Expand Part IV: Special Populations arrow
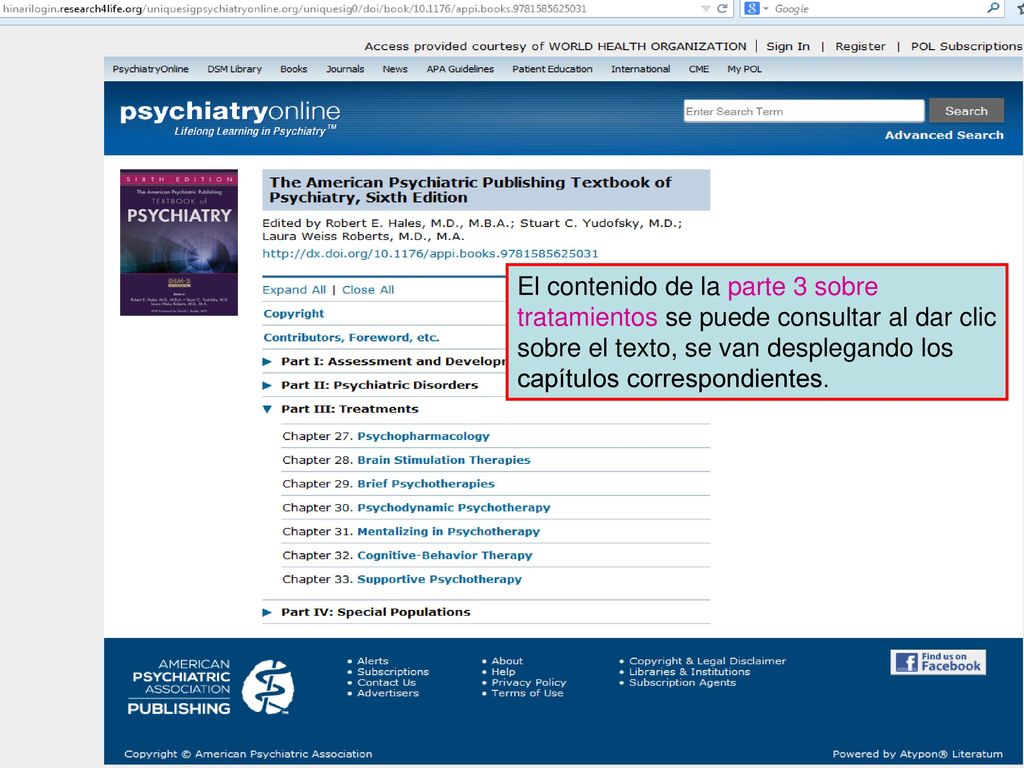This screenshot has height=768, width=1024. (266, 613)
